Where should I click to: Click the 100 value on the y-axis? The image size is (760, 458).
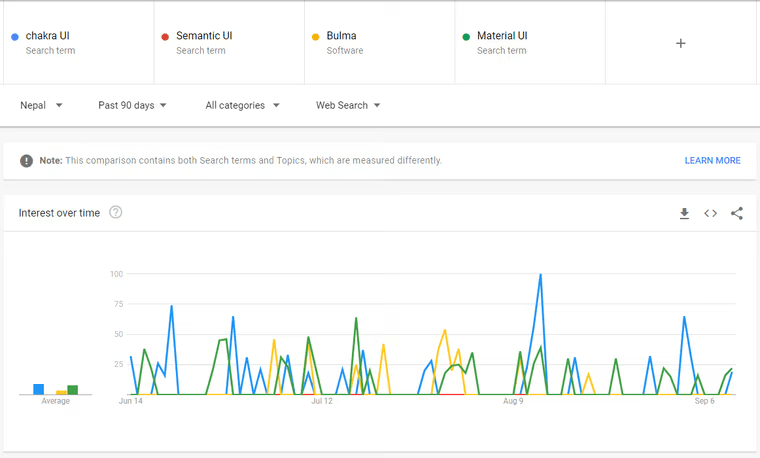pyautogui.click(x=116, y=274)
